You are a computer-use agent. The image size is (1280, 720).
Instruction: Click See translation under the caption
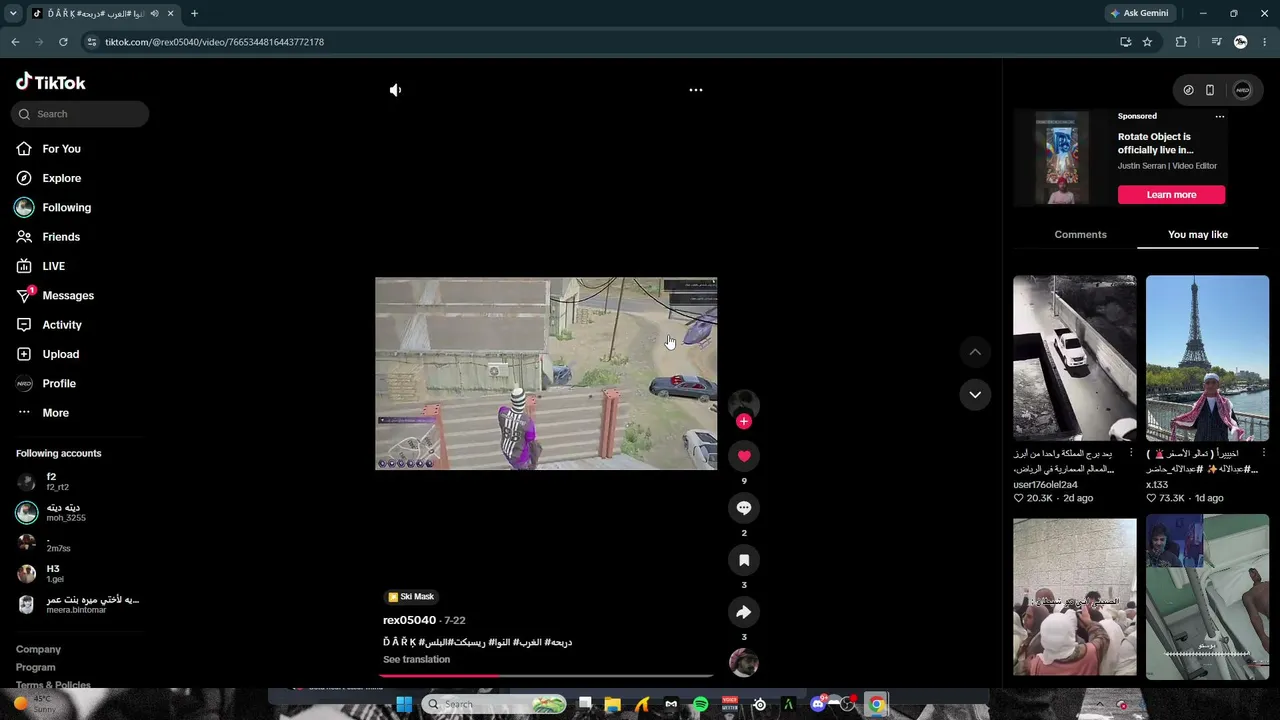(x=416, y=660)
